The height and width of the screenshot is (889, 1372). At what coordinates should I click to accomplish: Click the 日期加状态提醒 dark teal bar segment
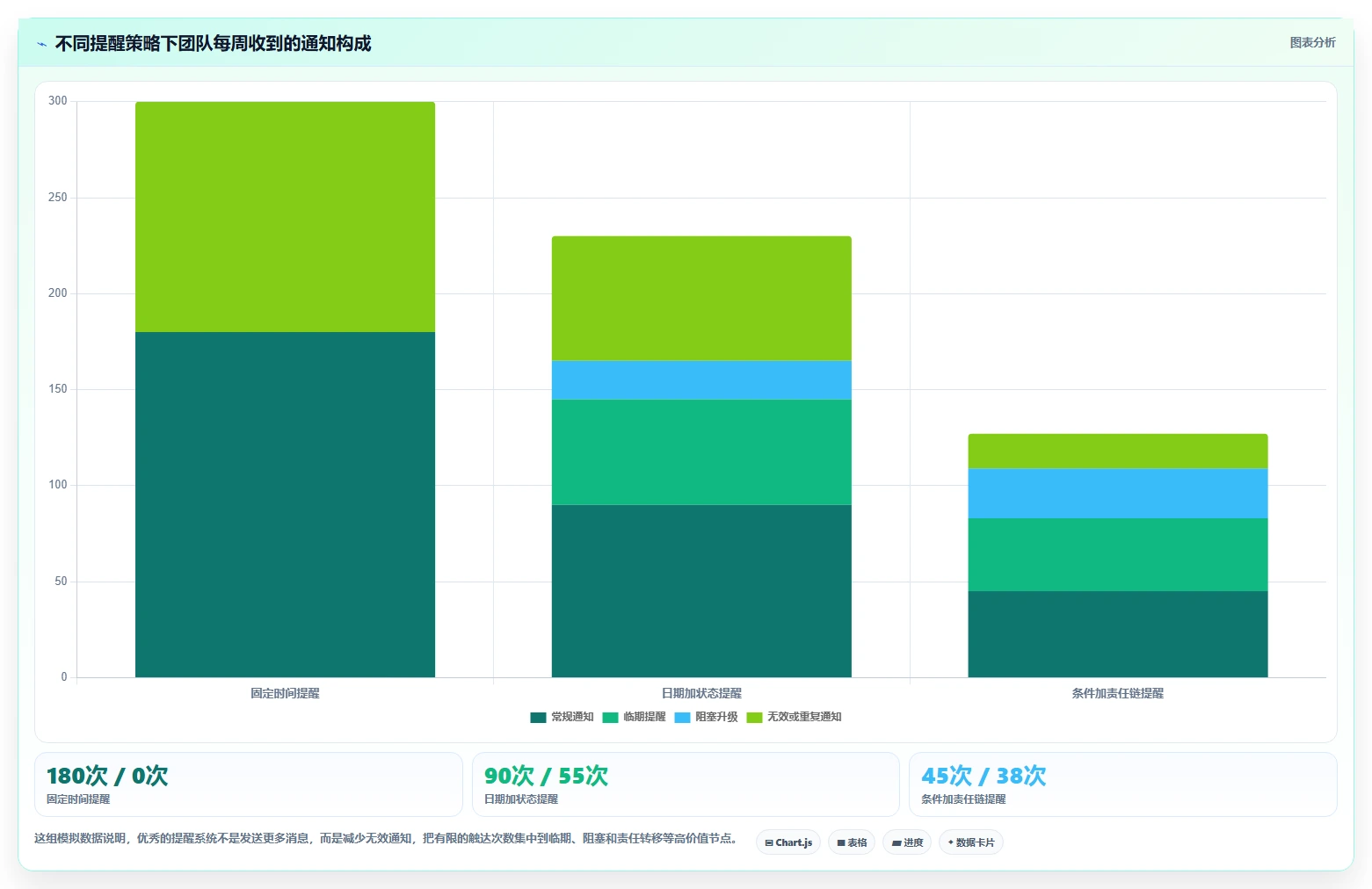pos(701,591)
